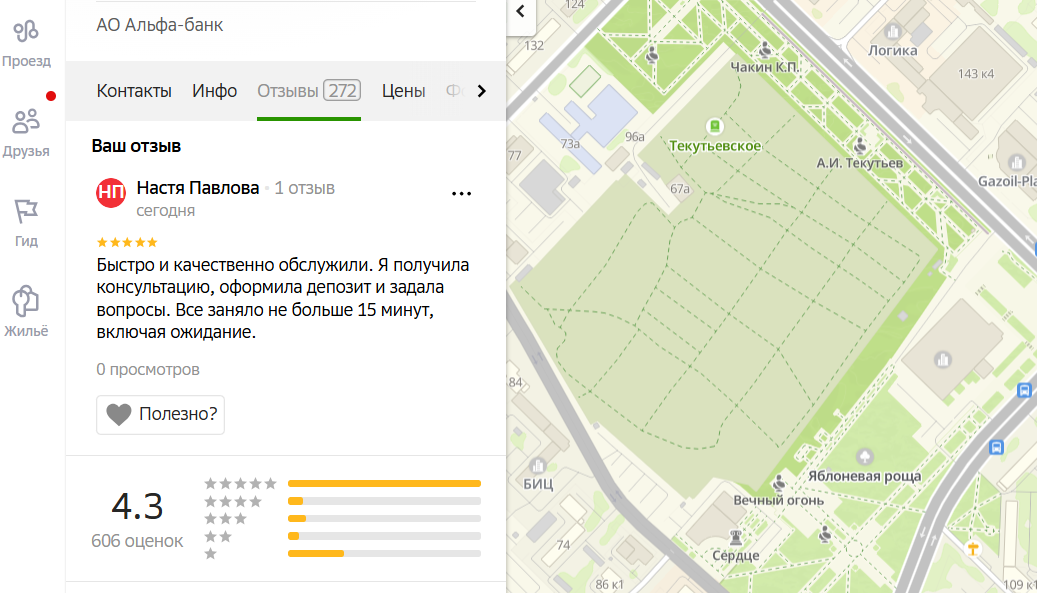Click the 4.3 overall rating value
This screenshot has width=1037, height=593.
(137, 506)
